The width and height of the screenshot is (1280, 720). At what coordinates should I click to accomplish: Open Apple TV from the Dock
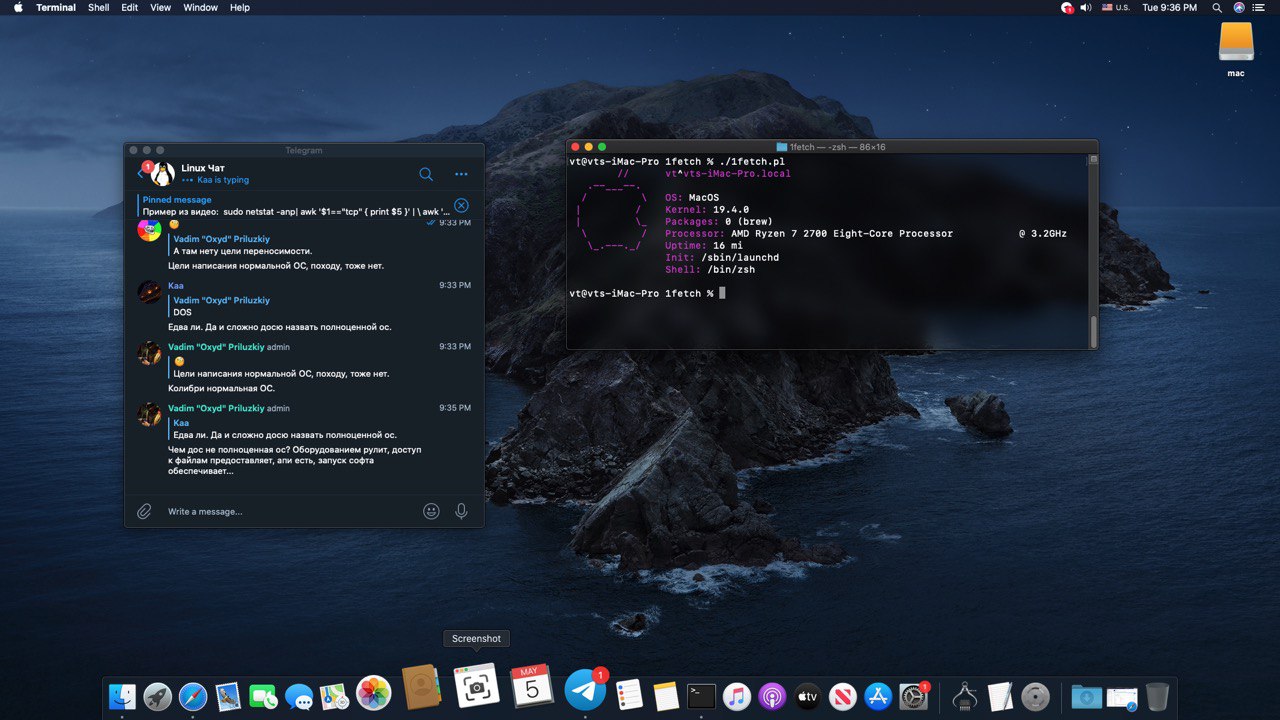coord(807,696)
